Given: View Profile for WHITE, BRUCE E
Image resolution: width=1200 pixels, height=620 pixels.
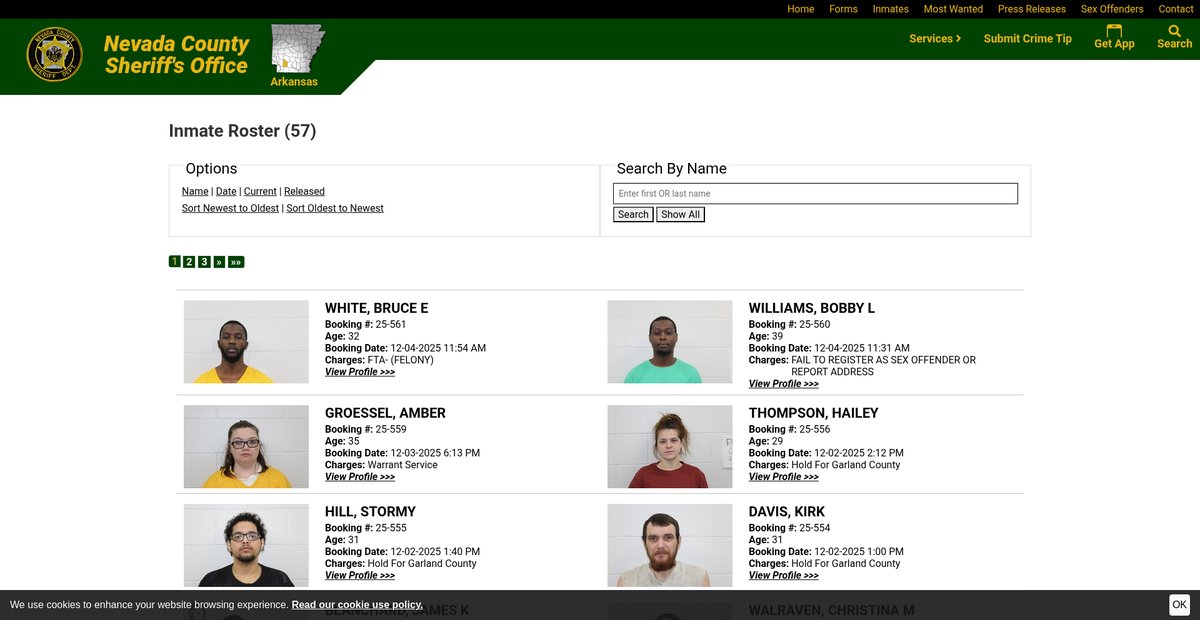Looking at the screenshot, I should click(360, 372).
